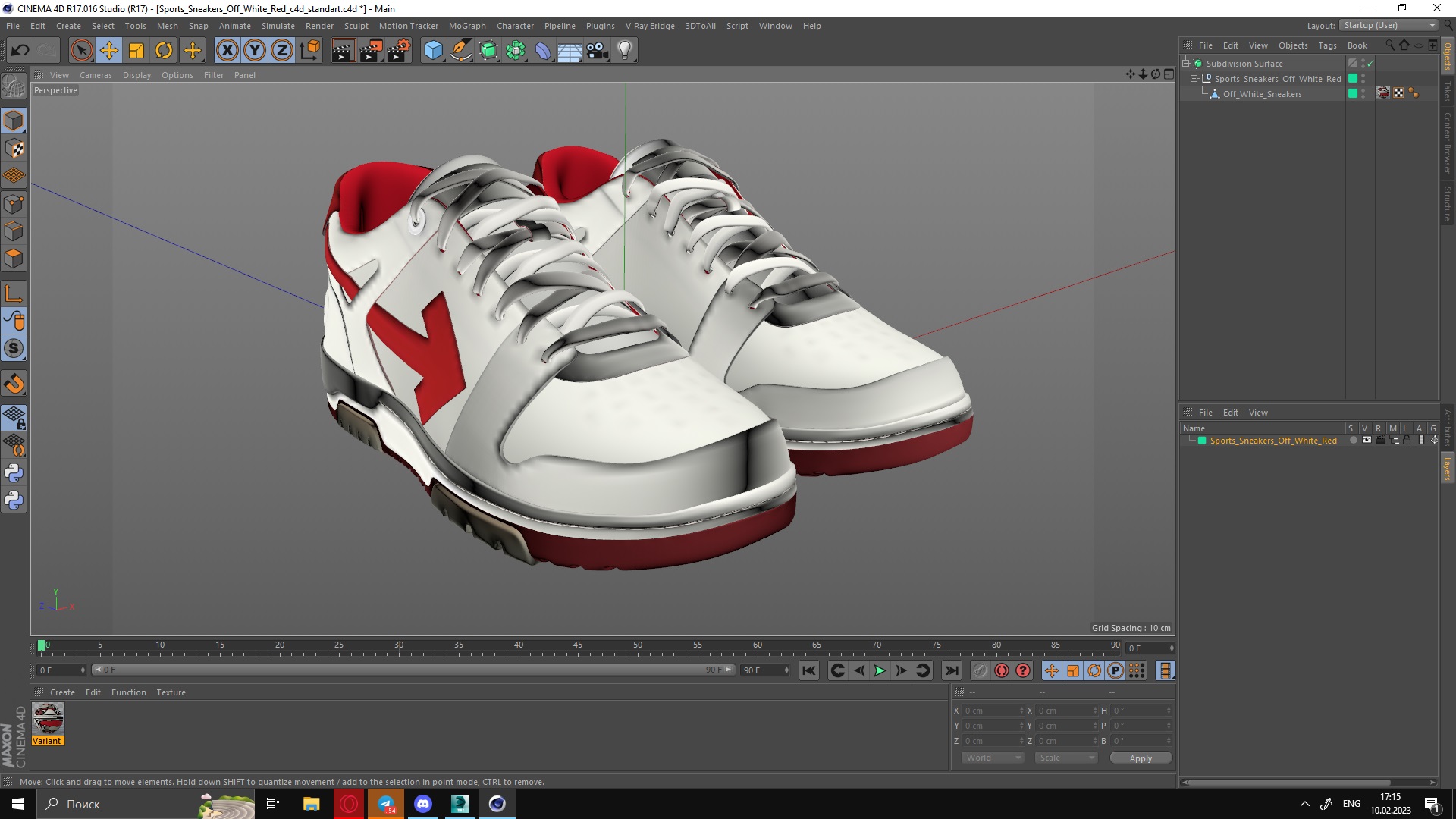The width and height of the screenshot is (1456, 819).
Task: Add a Light object
Action: (625, 51)
